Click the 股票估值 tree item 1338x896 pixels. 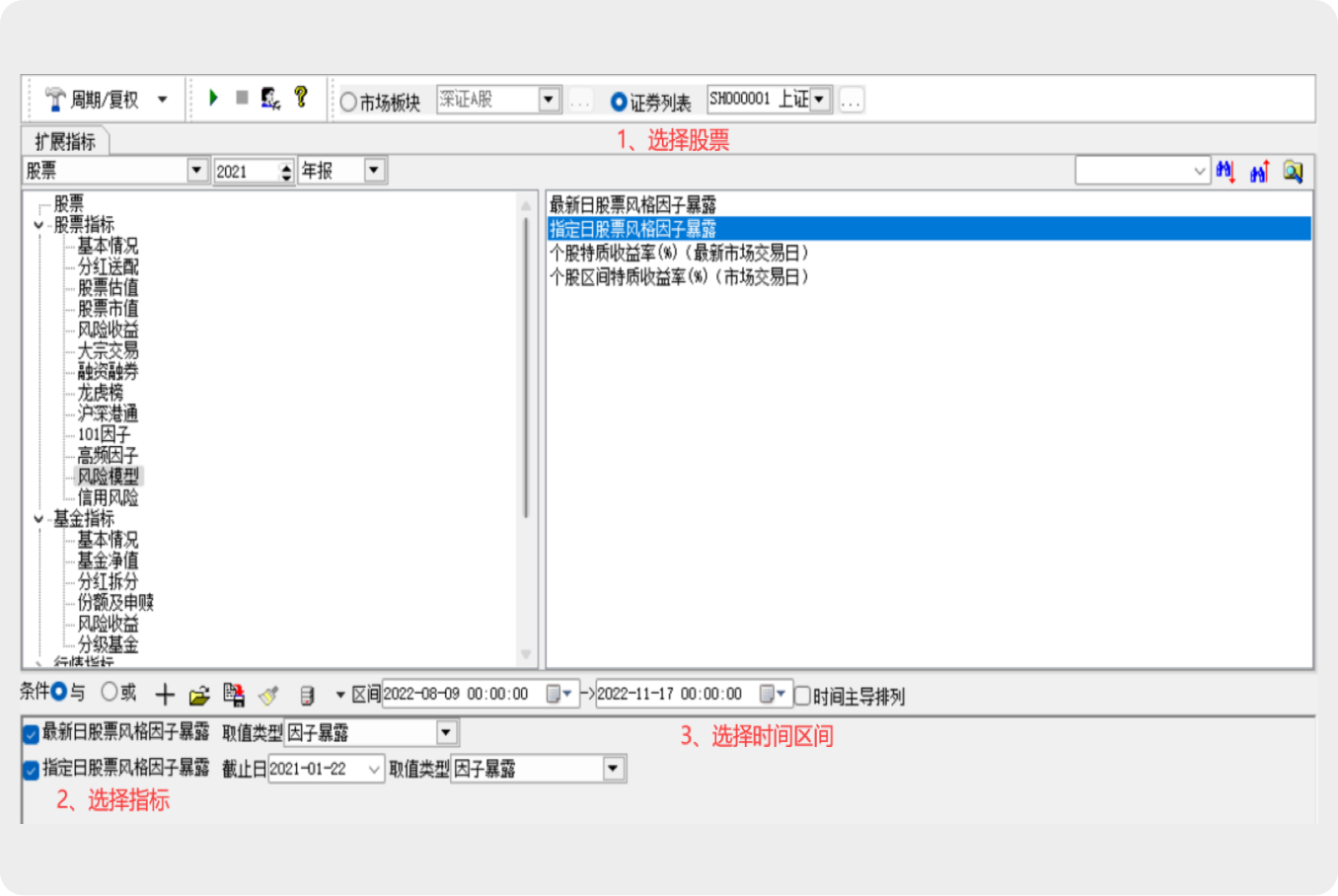(x=109, y=287)
